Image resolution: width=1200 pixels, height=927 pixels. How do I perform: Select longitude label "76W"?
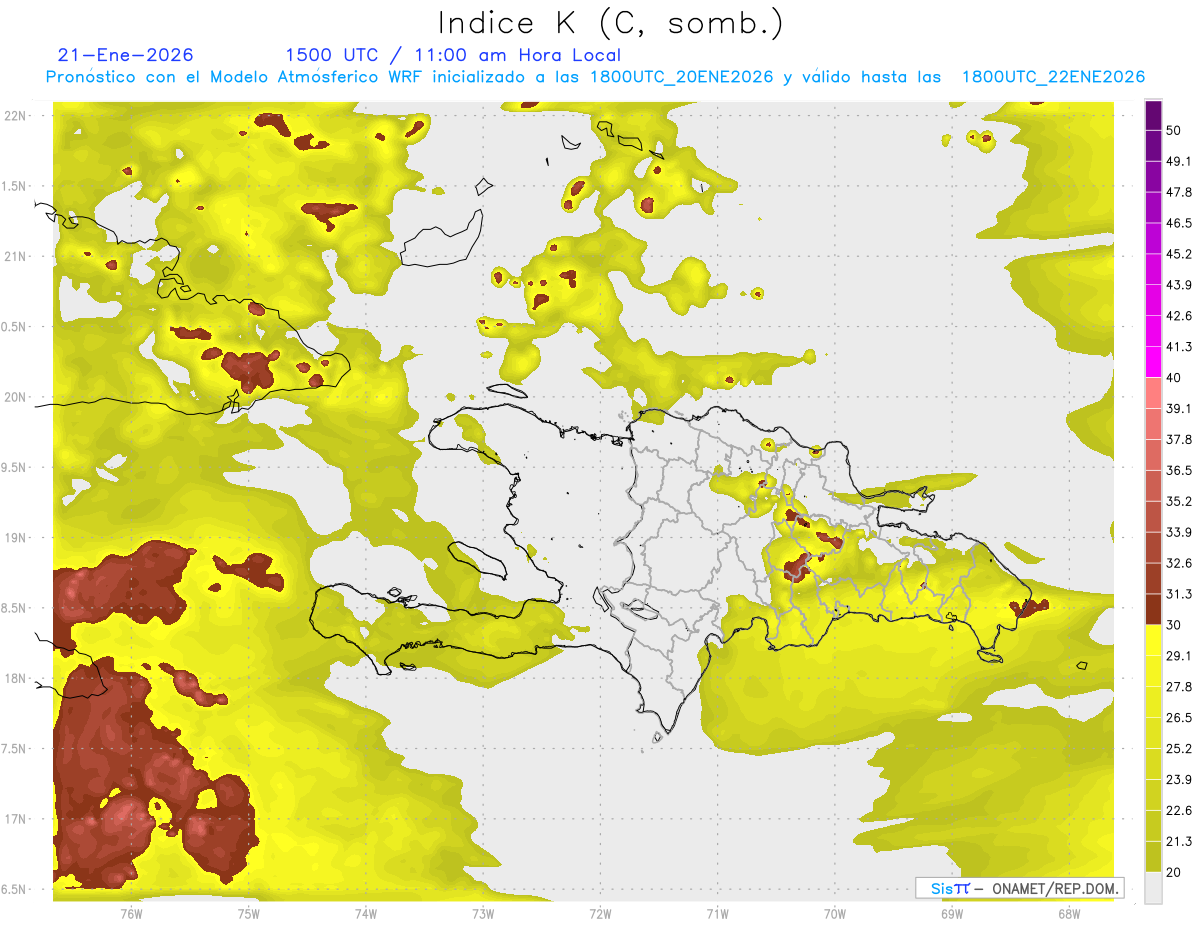131,913
